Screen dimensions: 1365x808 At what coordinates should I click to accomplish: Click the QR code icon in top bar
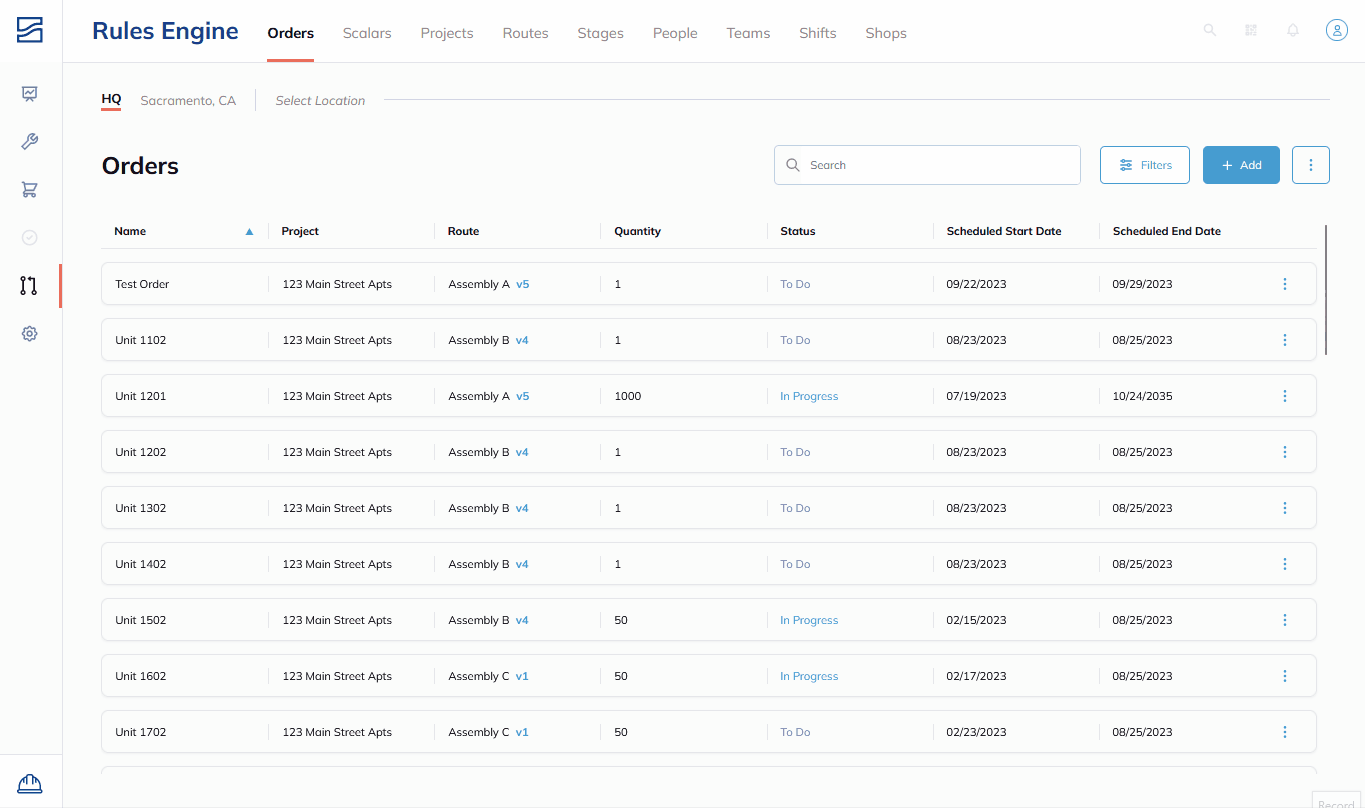1251,30
